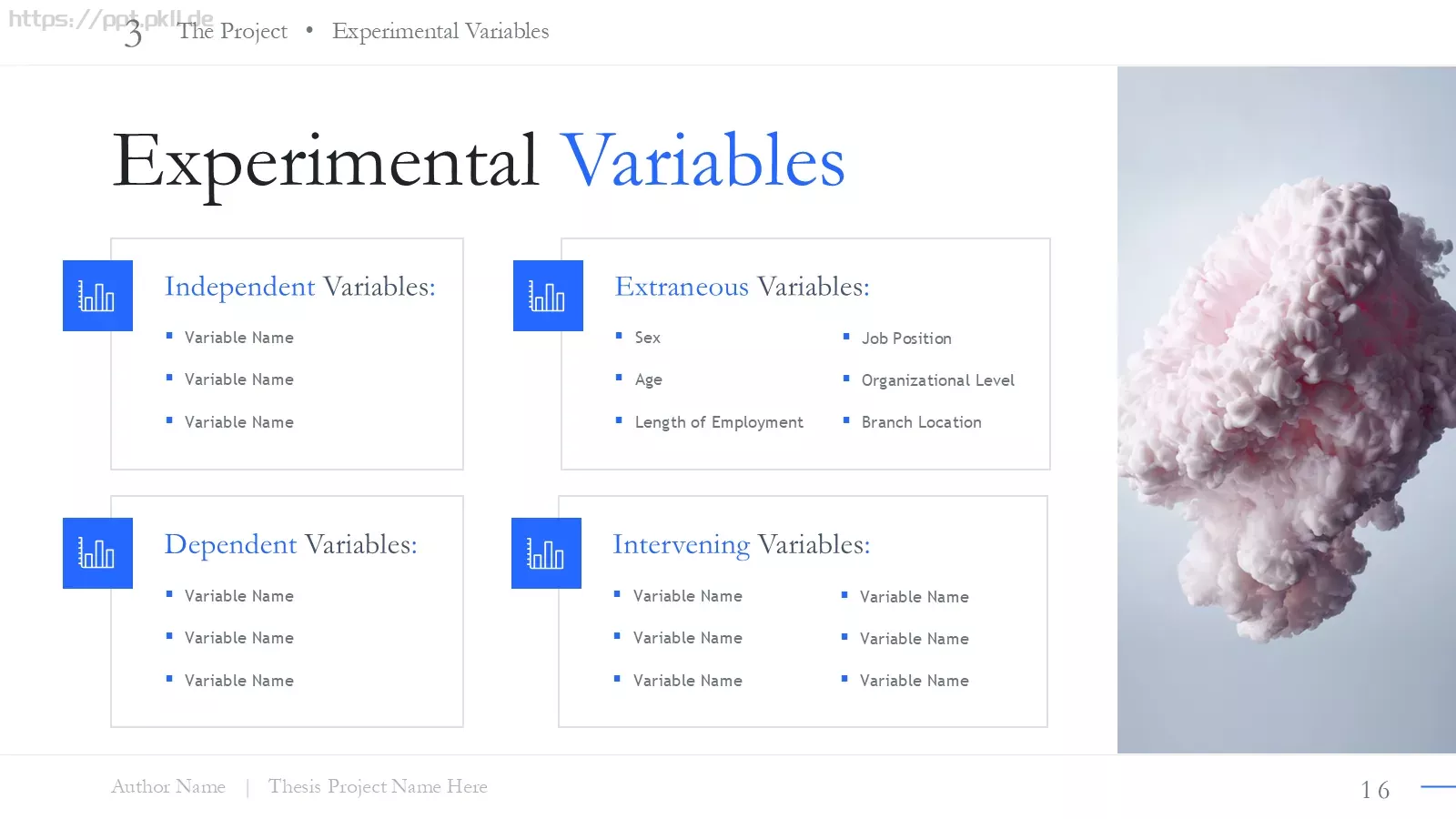Select the Dependent Variables heading

[291, 544]
